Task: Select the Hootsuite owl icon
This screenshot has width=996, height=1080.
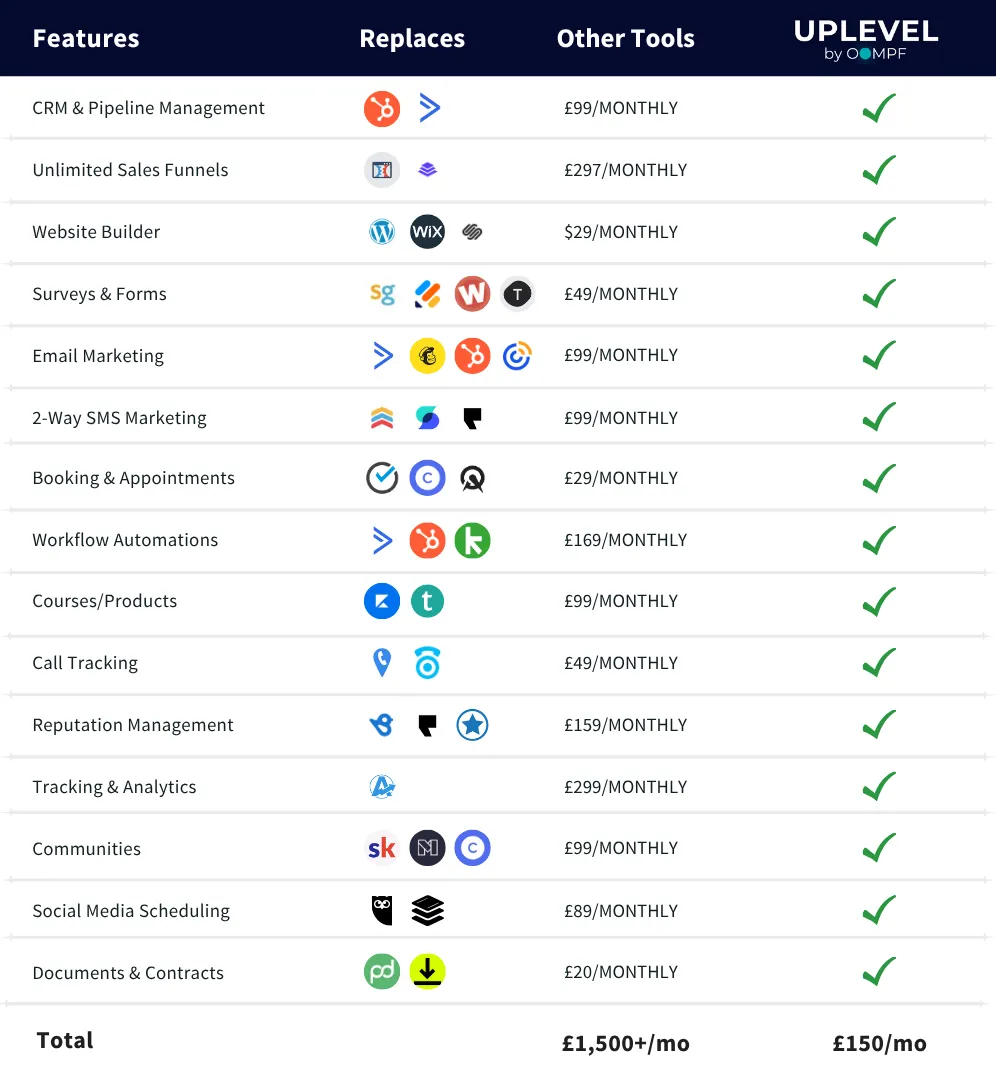Action: click(x=382, y=911)
